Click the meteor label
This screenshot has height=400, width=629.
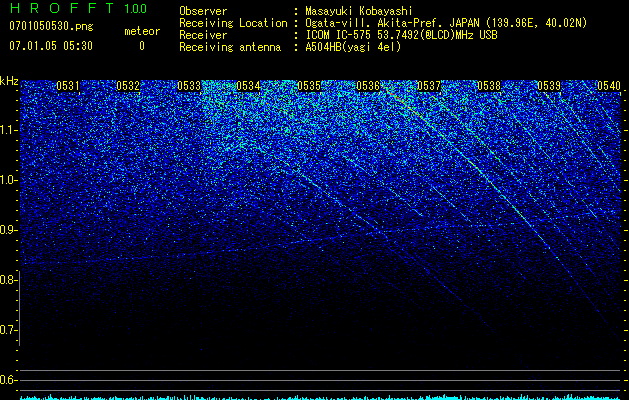pos(142,31)
